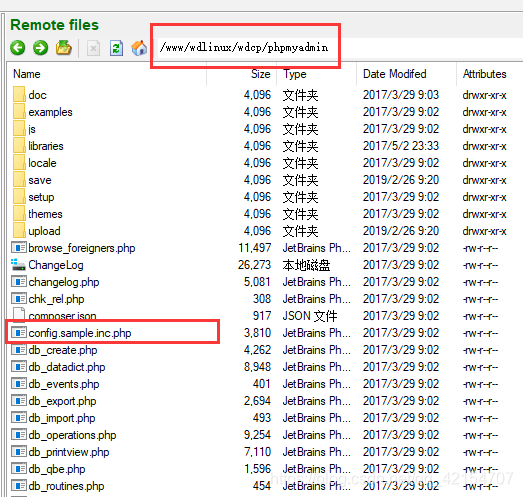Click the ChangeLog drive-style icon

click(18, 265)
